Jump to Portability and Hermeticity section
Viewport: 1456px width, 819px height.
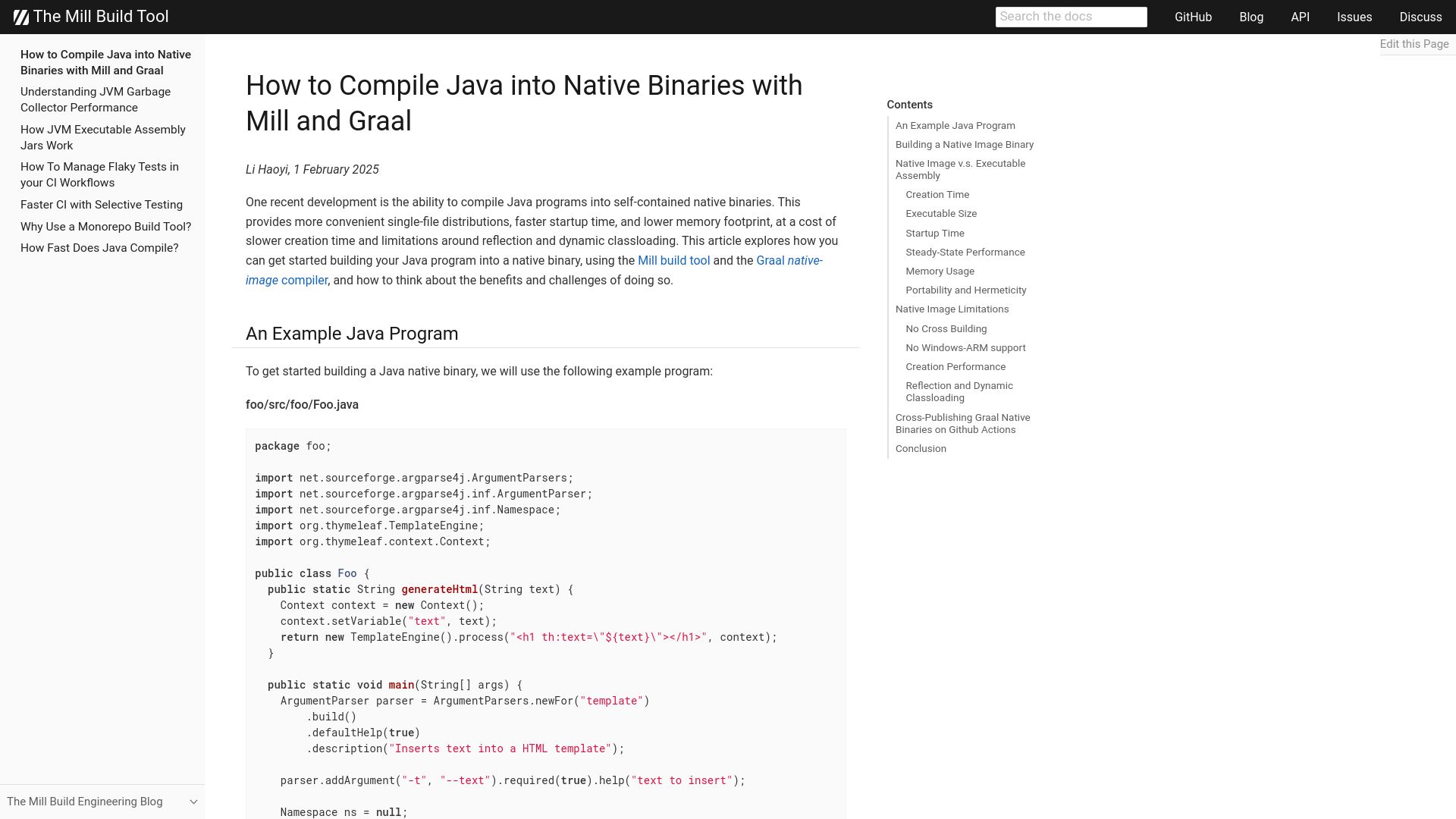pyautogui.click(x=965, y=290)
